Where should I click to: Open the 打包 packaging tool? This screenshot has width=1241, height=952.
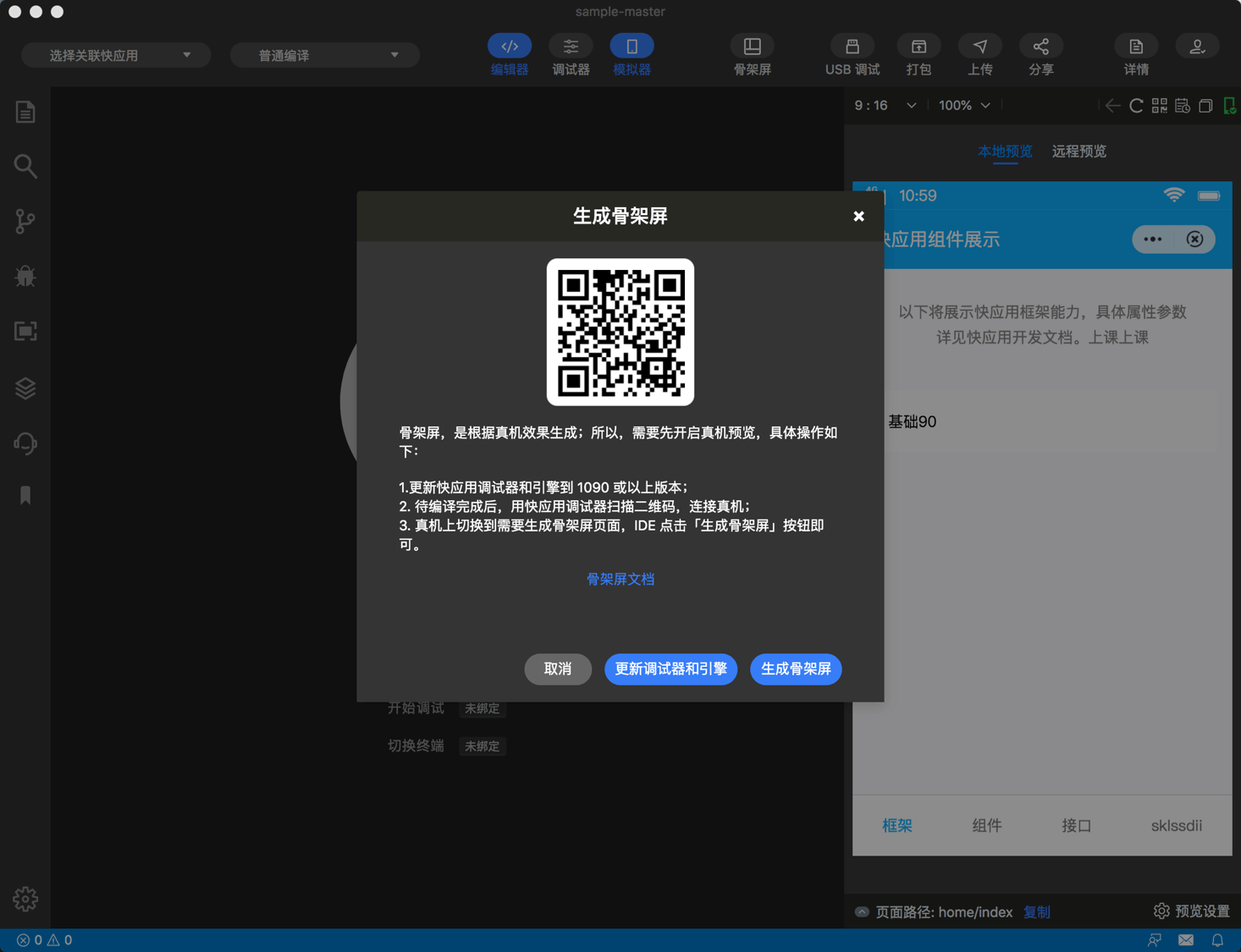[x=918, y=54]
